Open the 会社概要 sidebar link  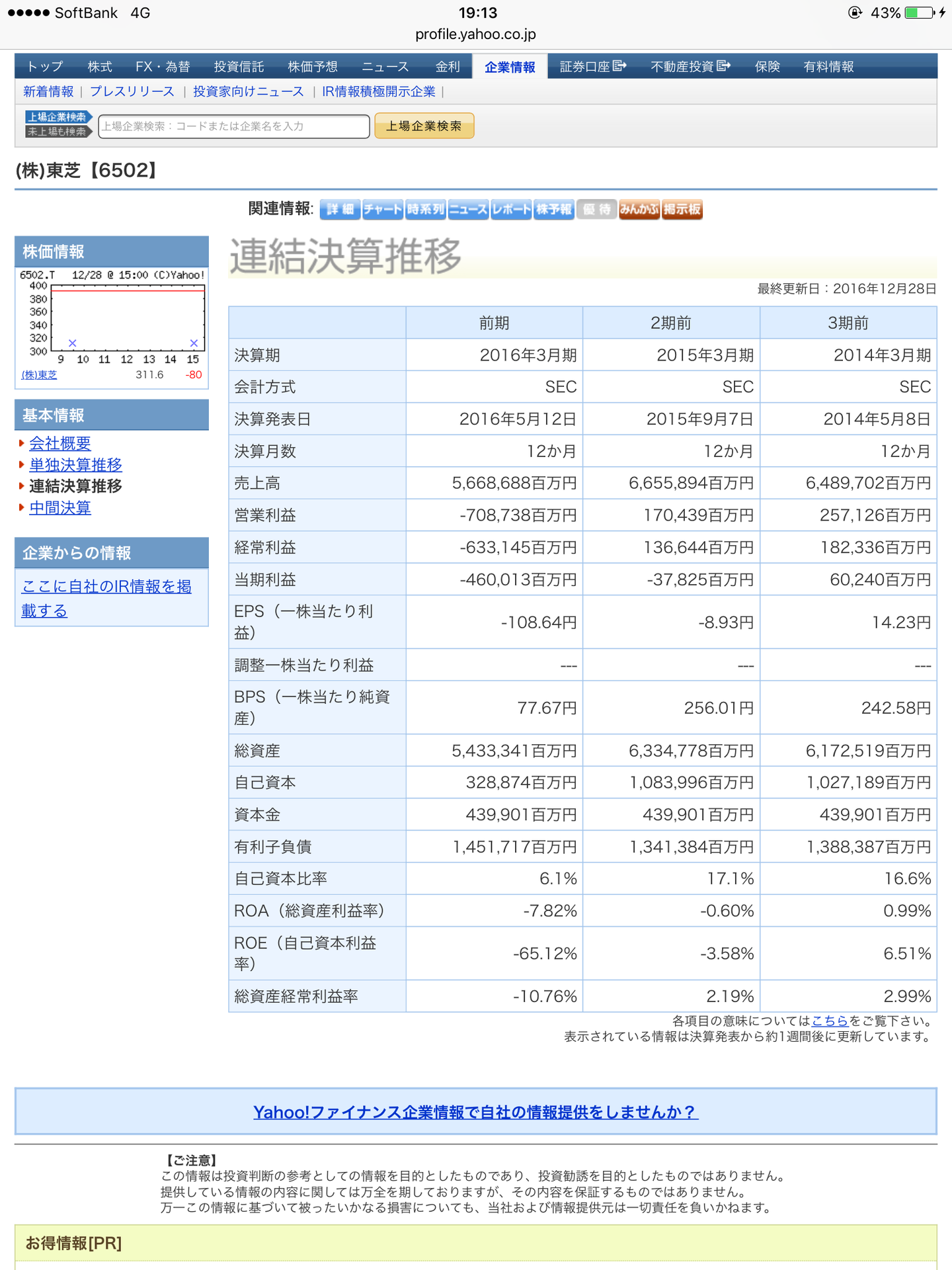coord(60,443)
